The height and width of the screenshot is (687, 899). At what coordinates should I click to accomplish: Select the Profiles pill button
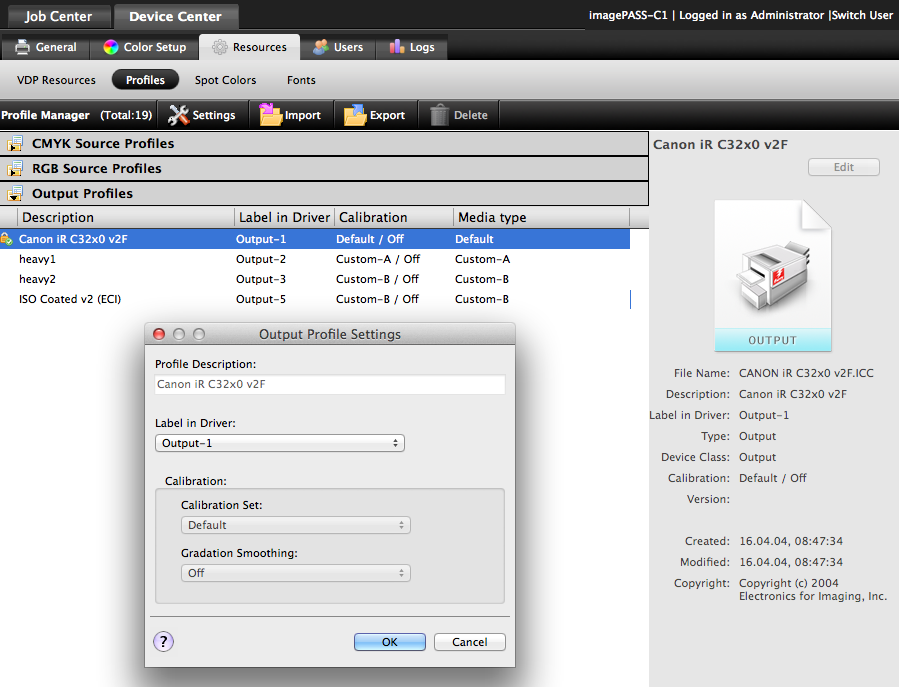[x=145, y=80]
